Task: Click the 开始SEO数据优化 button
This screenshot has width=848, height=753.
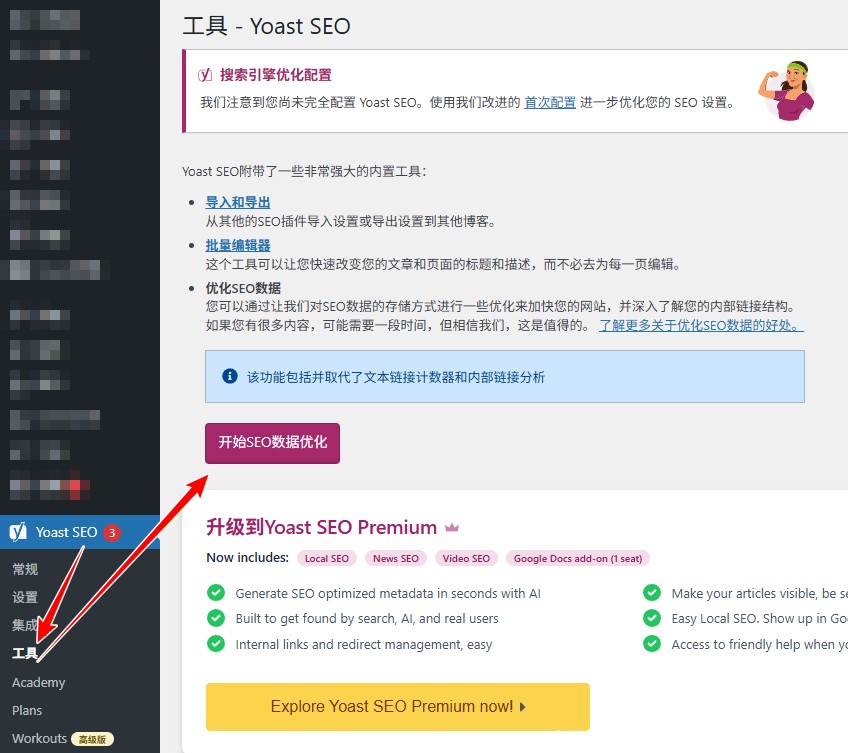Action: point(273,443)
